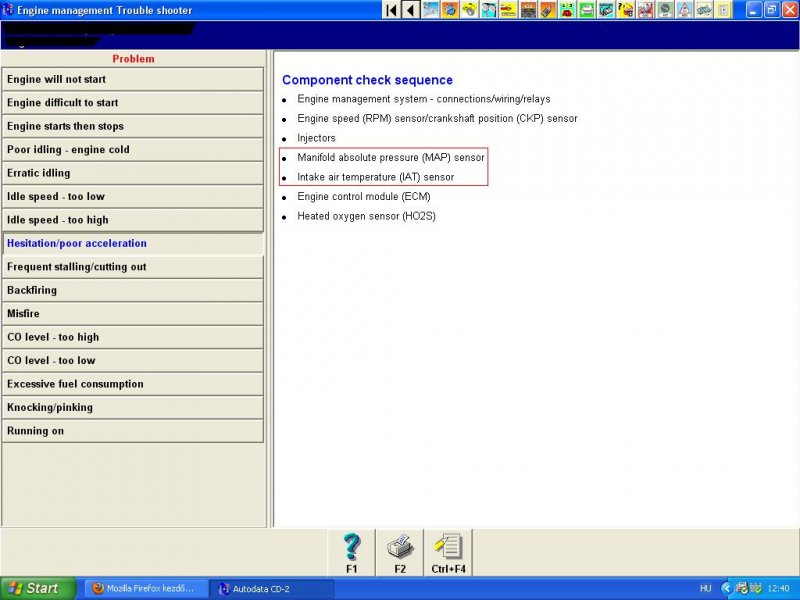Choose 'Idle speed - too low'

pos(133,197)
